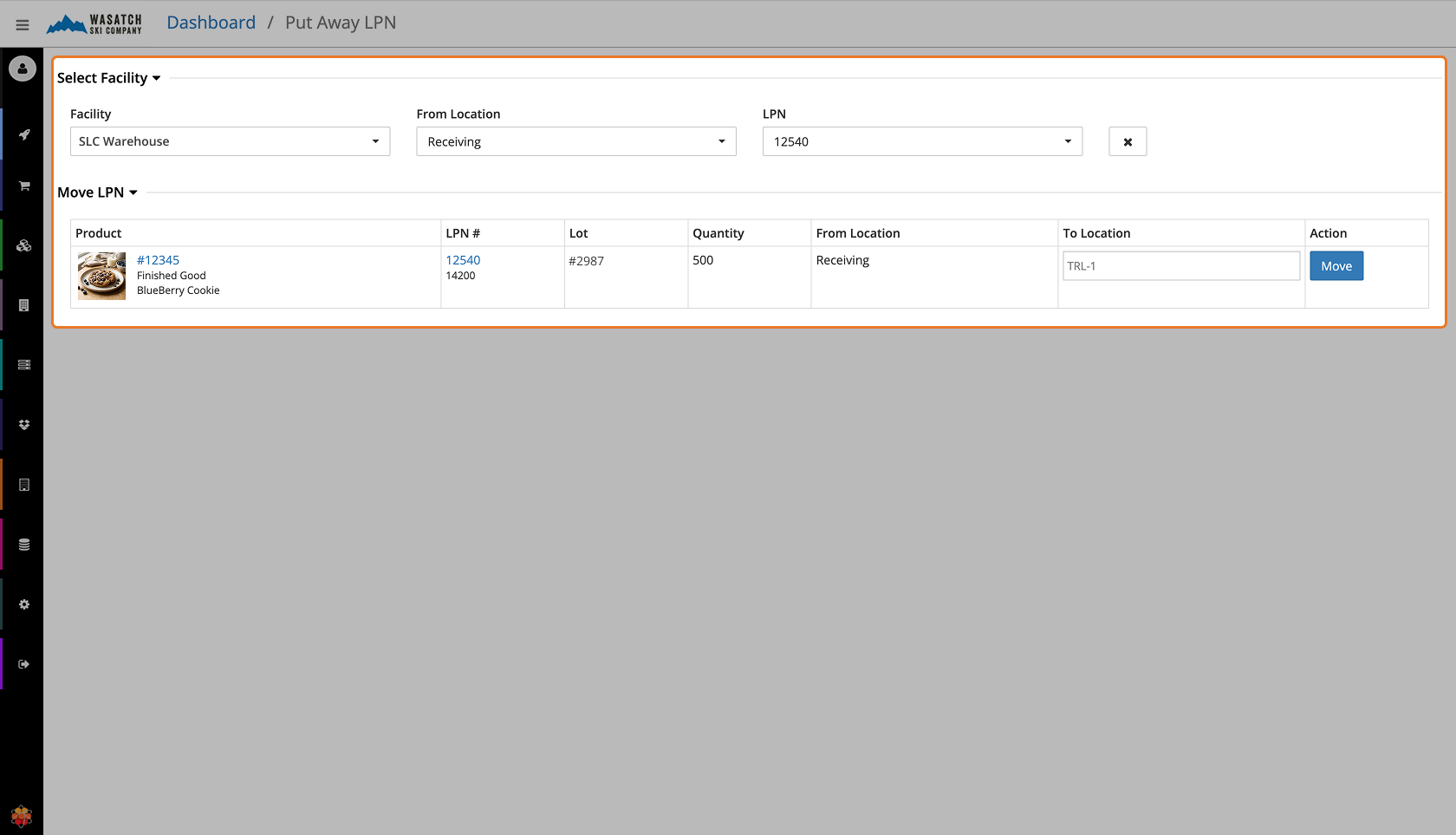This screenshot has height=835, width=1456.
Task: Open the server racks sidebar icon
Action: click(x=24, y=365)
